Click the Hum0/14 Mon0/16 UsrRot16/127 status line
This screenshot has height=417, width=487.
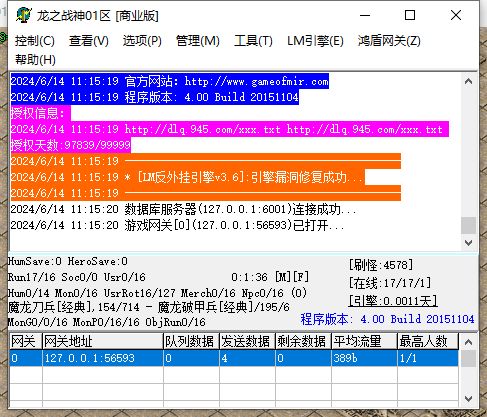tap(157, 293)
